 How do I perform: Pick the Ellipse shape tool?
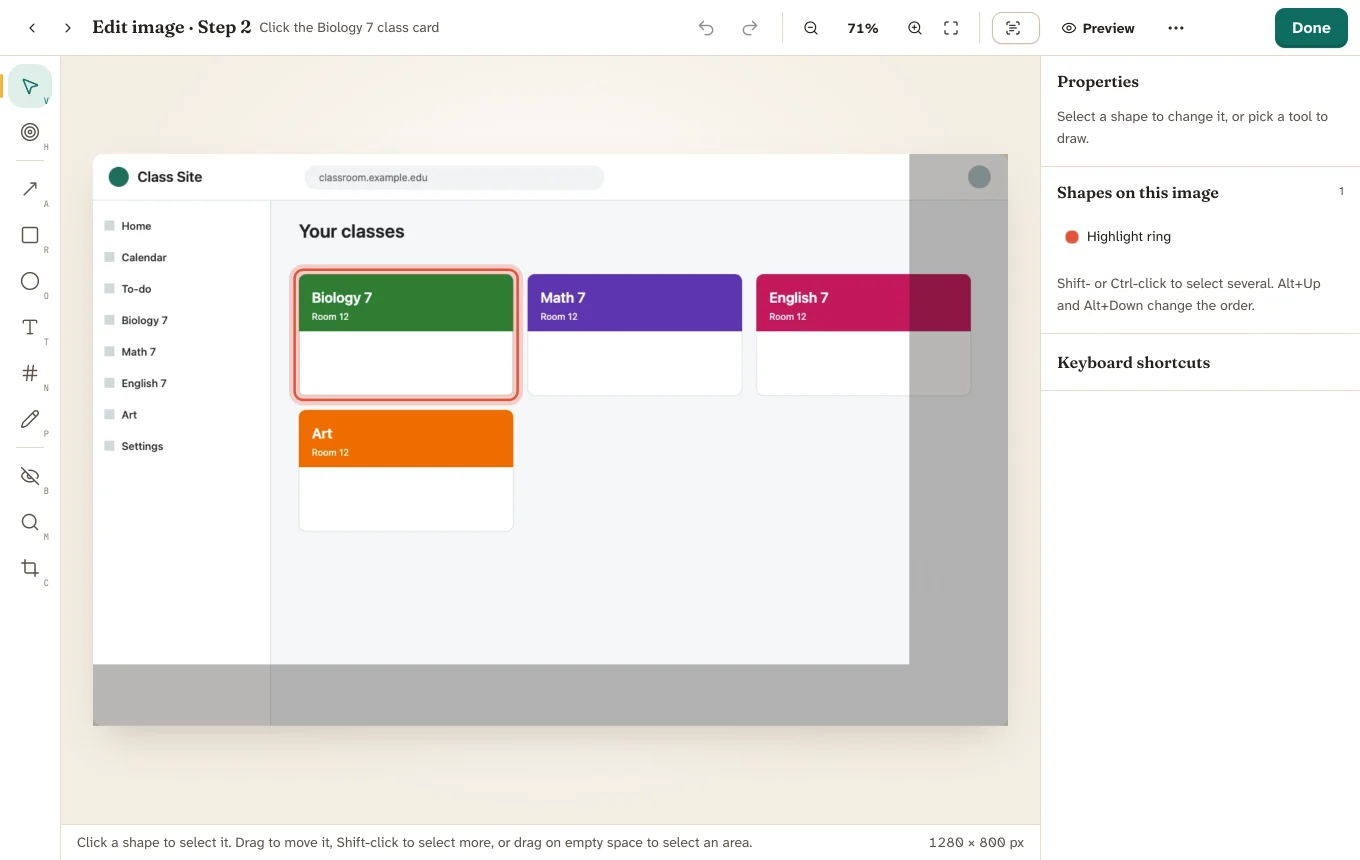tap(30, 281)
